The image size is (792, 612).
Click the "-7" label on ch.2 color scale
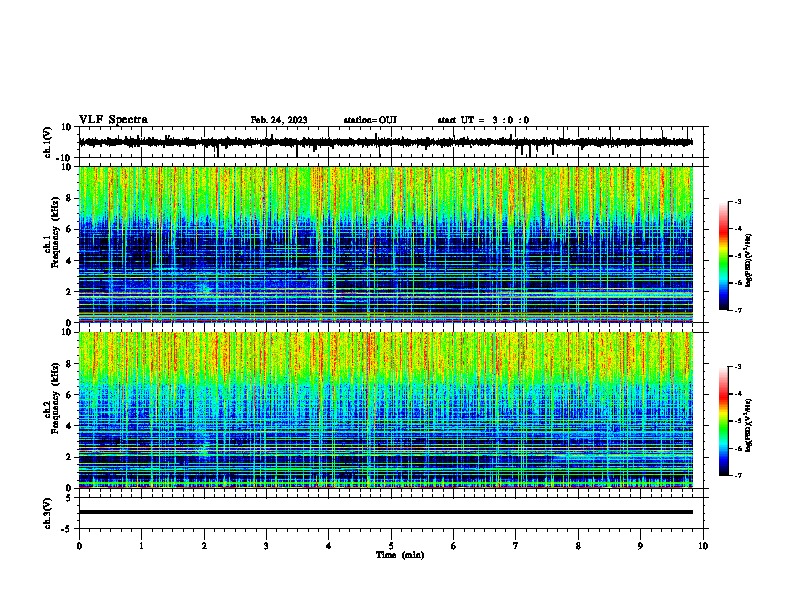click(737, 475)
